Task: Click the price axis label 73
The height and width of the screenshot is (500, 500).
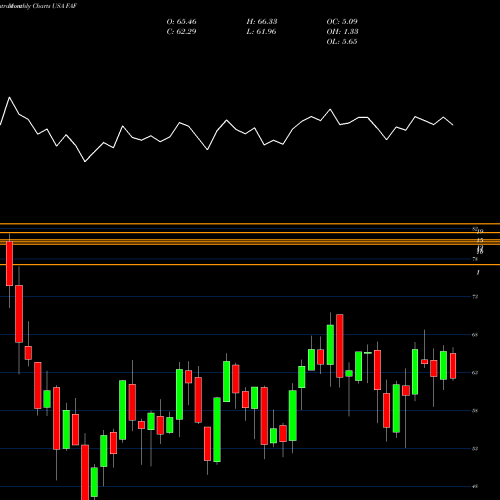Action: tap(475, 296)
